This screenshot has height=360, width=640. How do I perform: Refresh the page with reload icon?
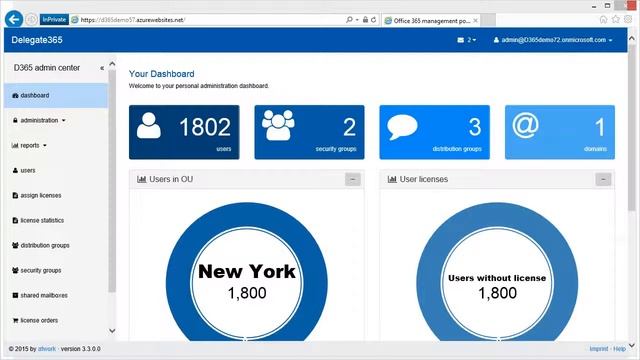(373, 20)
